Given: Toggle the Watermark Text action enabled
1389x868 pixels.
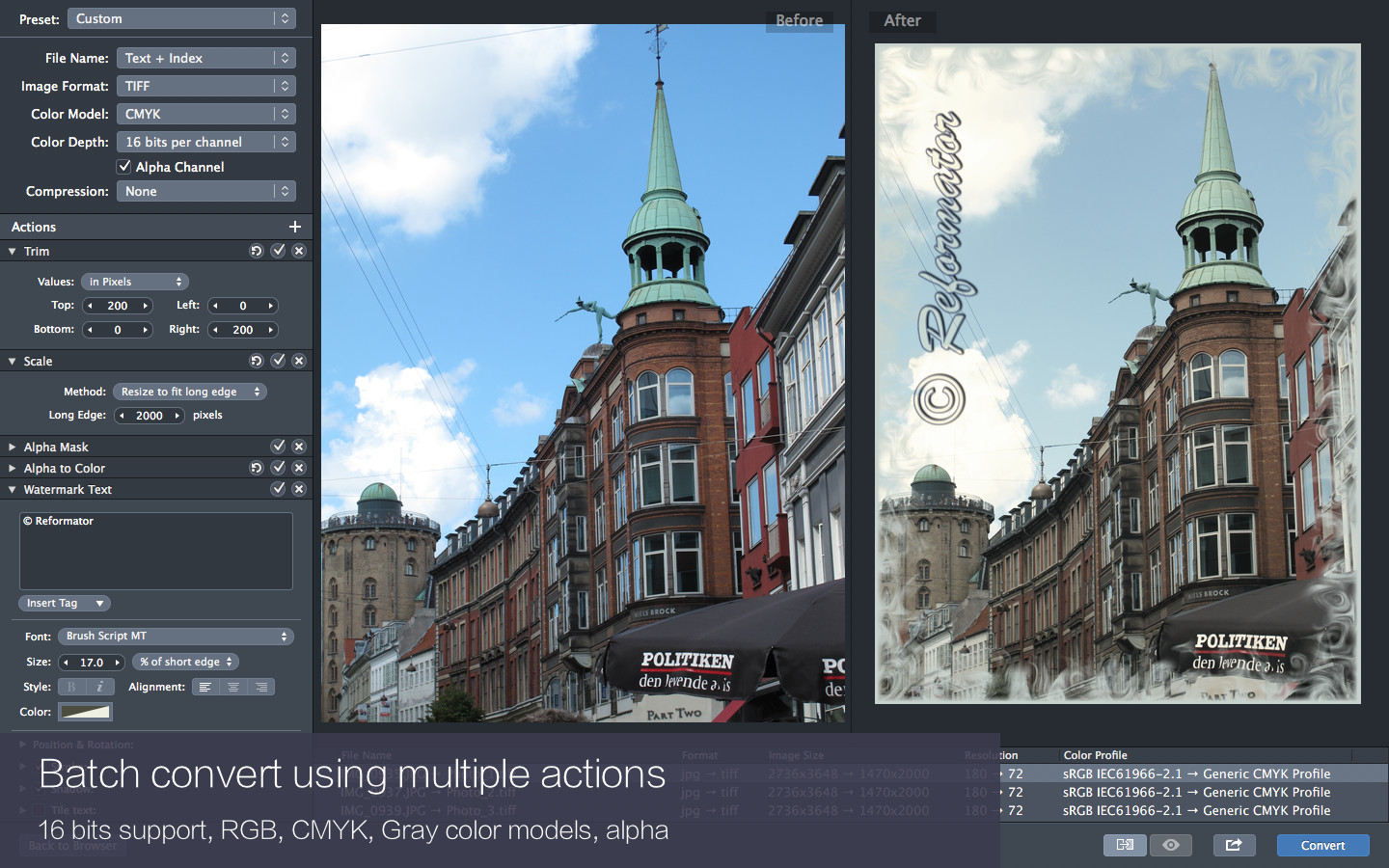Looking at the screenshot, I should coord(278,489).
